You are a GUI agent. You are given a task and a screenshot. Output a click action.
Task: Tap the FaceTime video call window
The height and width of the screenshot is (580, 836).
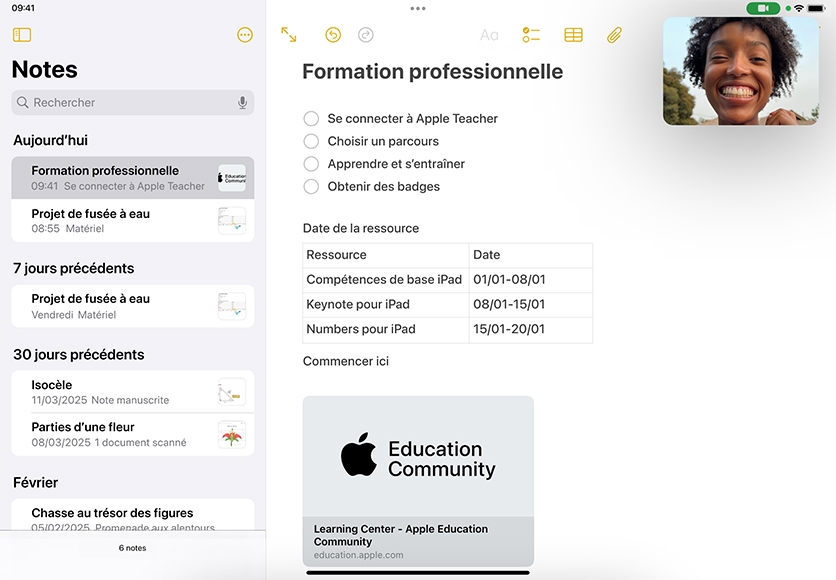741,71
